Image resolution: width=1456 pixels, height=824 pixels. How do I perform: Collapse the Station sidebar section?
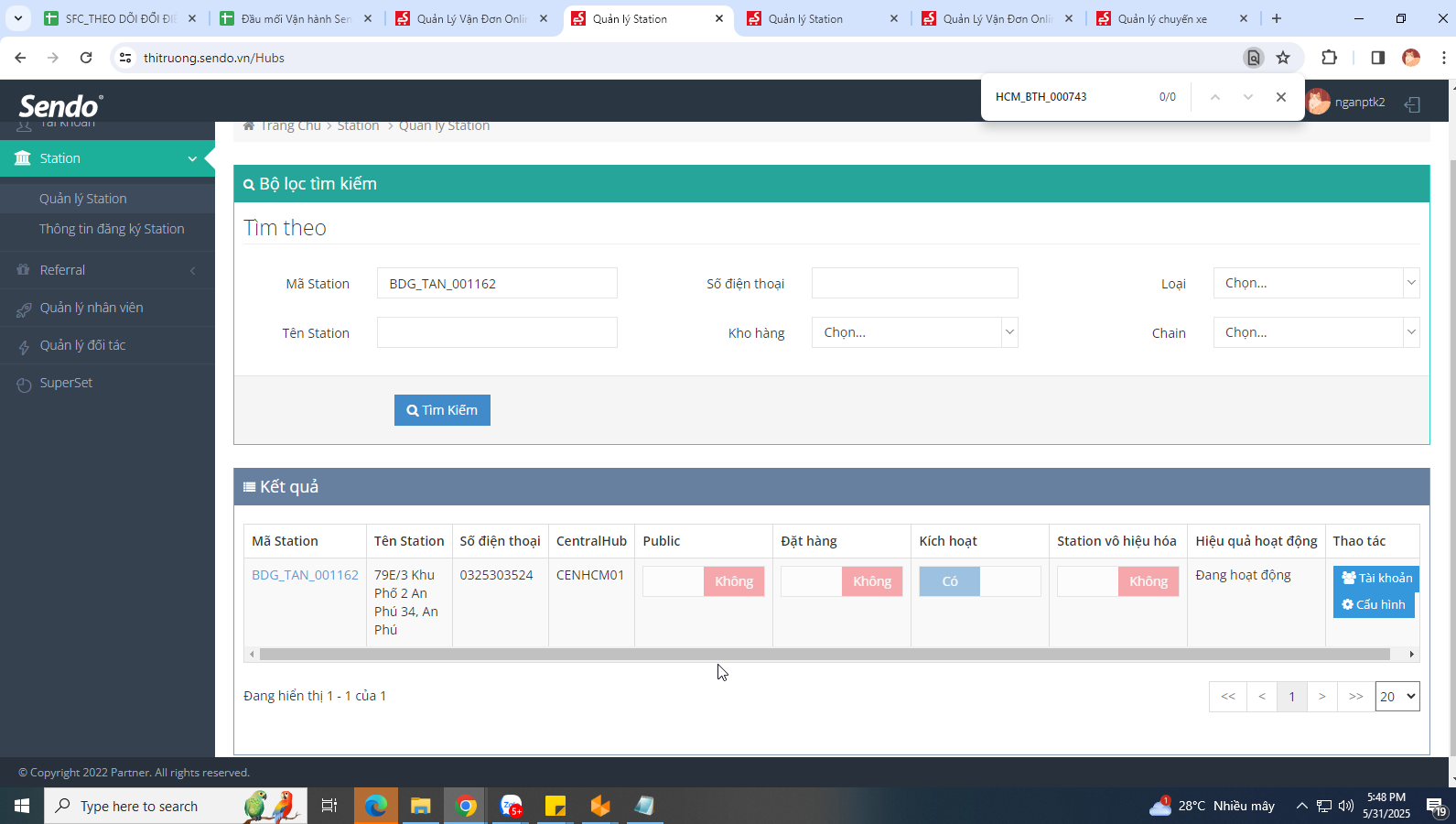coord(107,158)
